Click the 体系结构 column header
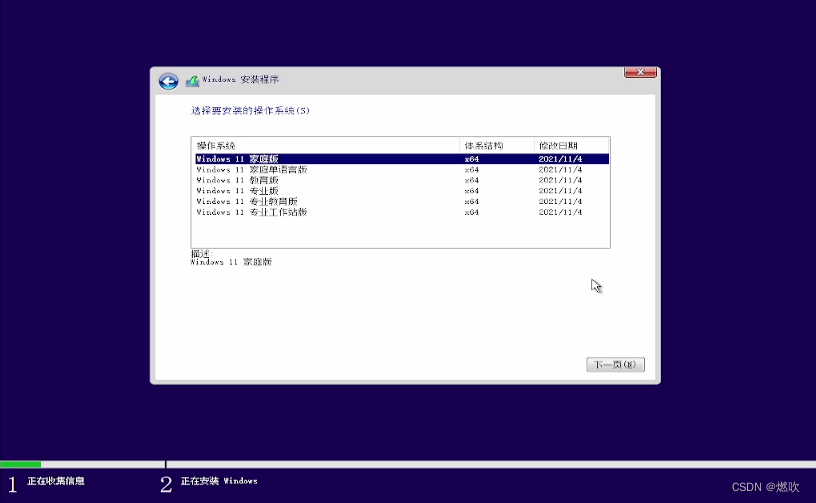Screen dimensions: 816x503 tap(497, 146)
